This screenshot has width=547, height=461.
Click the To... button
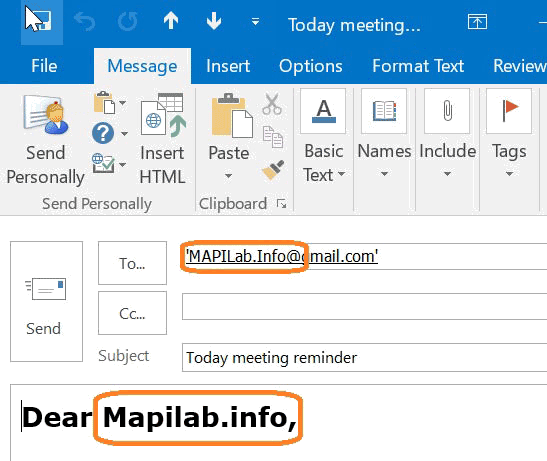pyautogui.click(x=132, y=263)
